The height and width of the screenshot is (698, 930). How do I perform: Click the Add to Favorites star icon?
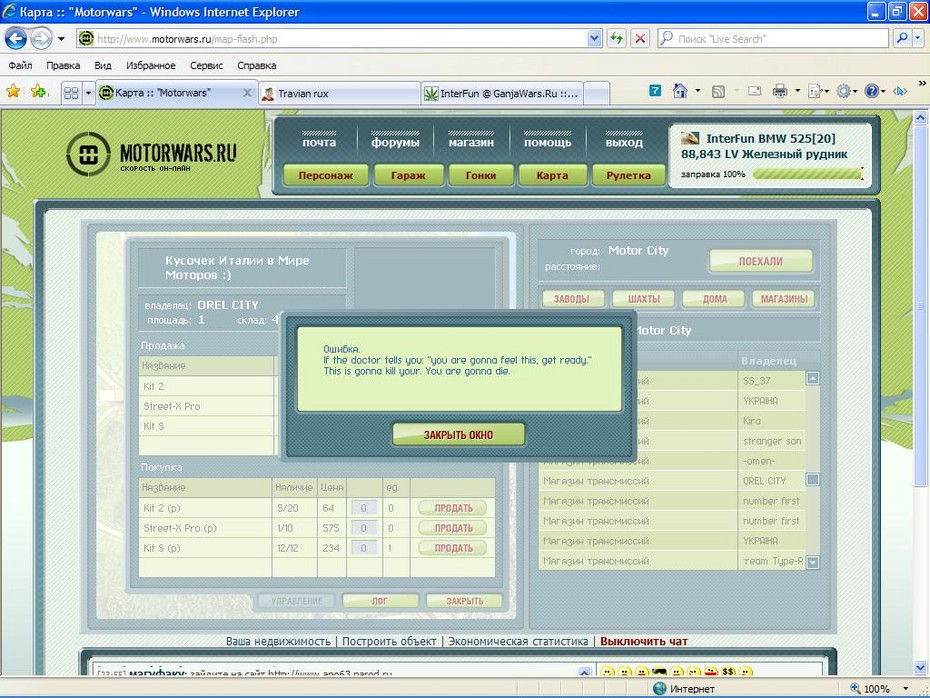pos(39,92)
